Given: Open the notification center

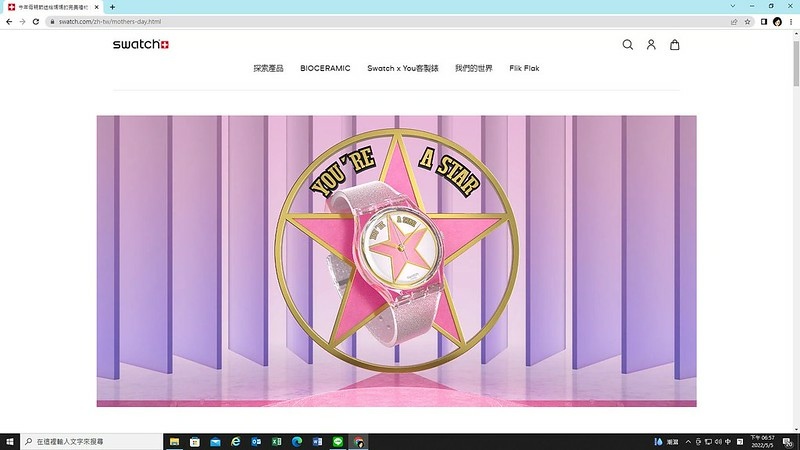Looking at the screenshot, I should [788, 442].
